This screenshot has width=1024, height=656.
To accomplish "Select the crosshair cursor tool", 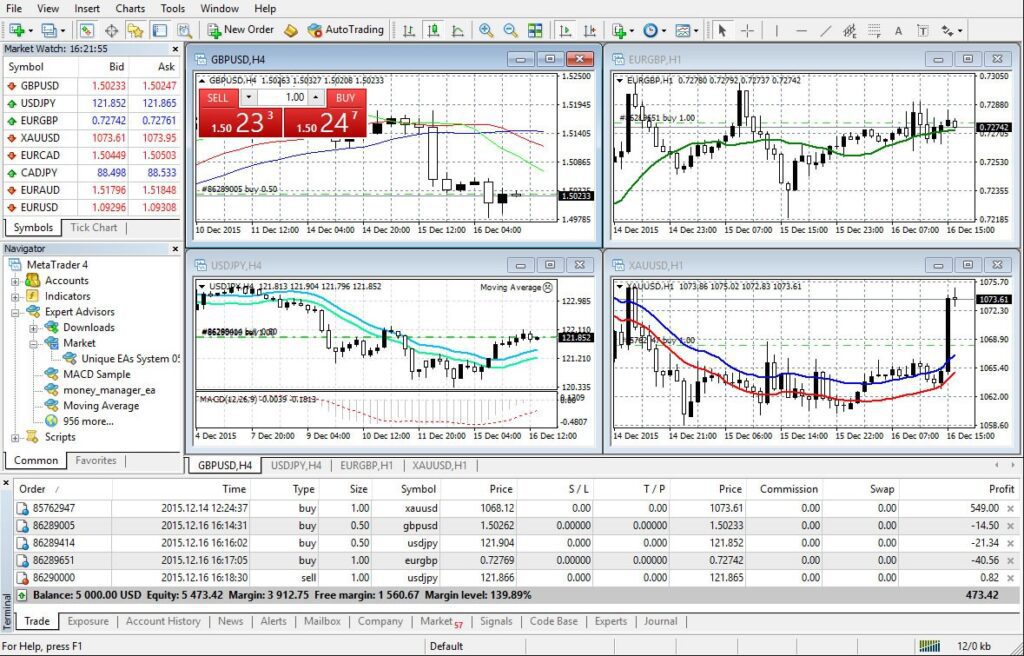I will coord(747,30).
